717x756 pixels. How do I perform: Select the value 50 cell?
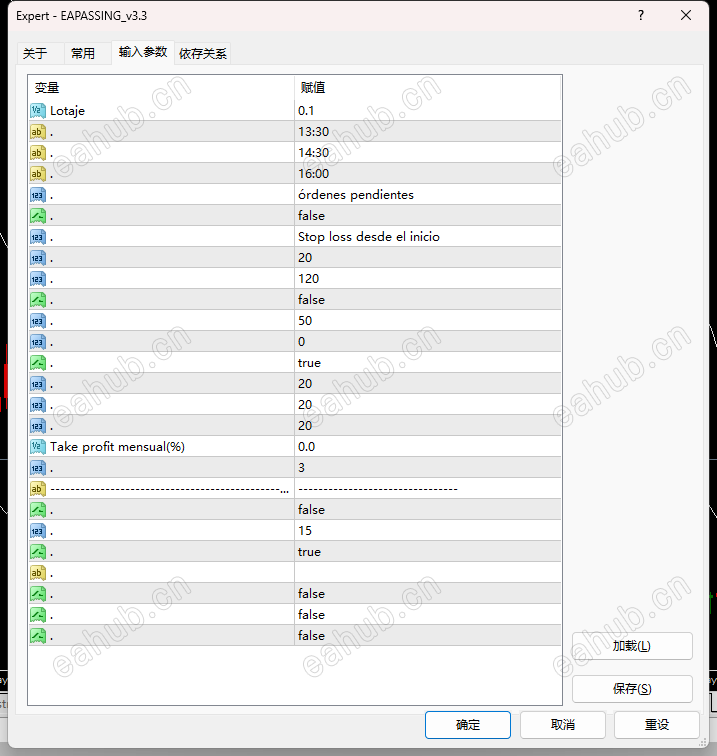tap(428, 321)
